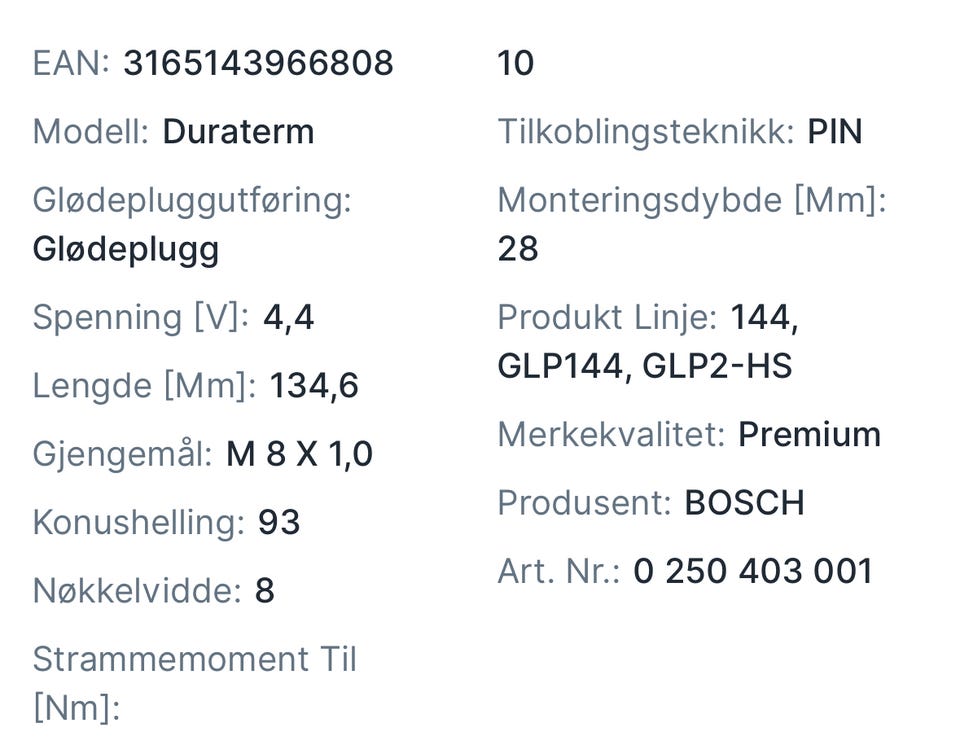Screen dimensions: 960x745
Task: Select the Lengde value 134,6
Action: click(x=314, y=385)
